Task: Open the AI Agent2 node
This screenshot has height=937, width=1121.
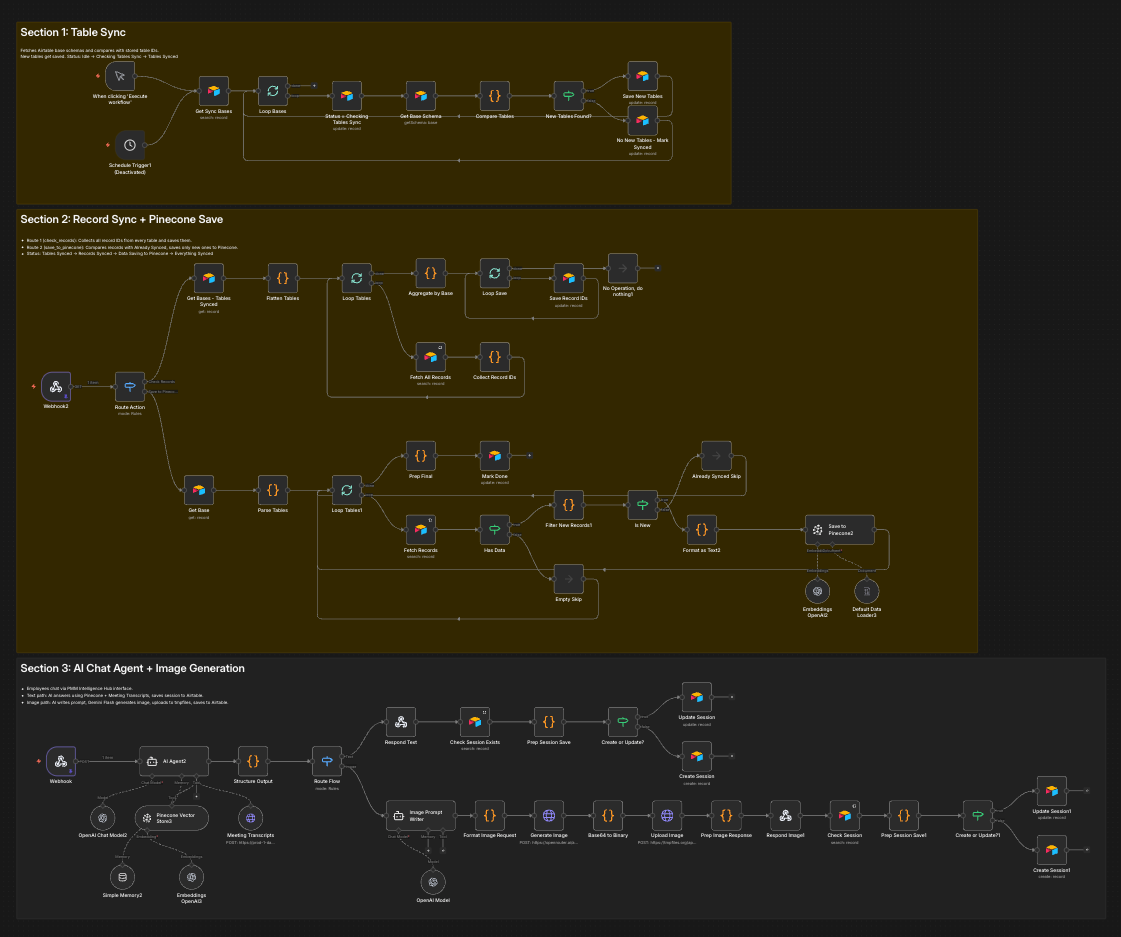Action: [x=175, y=761]
